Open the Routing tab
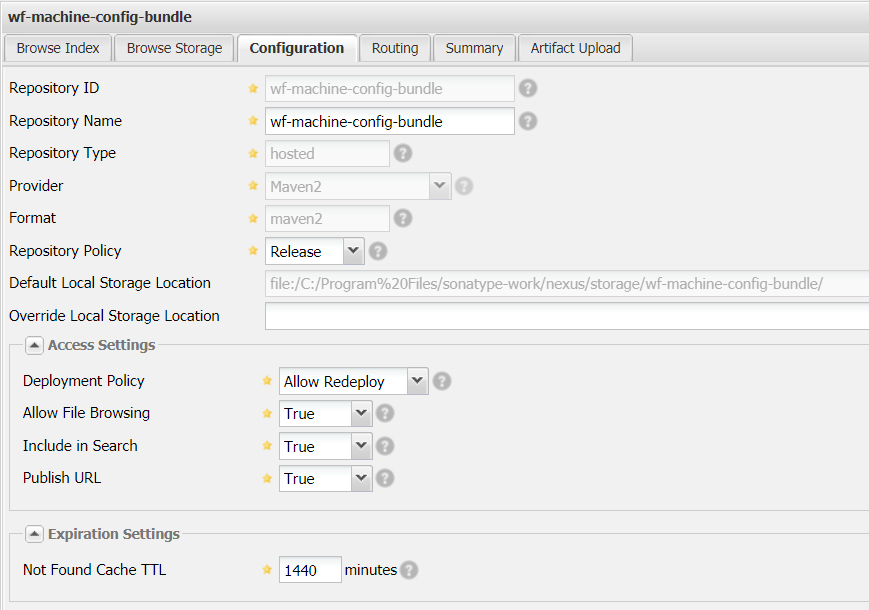The image size is (869, 610). click(x=395, y=48)
